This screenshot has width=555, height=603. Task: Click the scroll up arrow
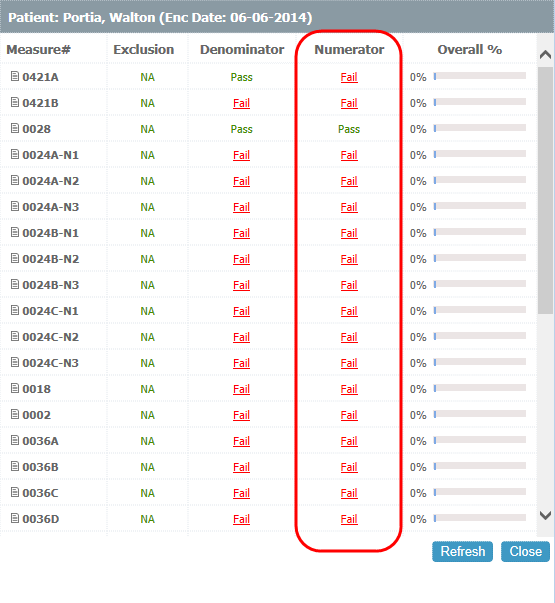[545, 55]
